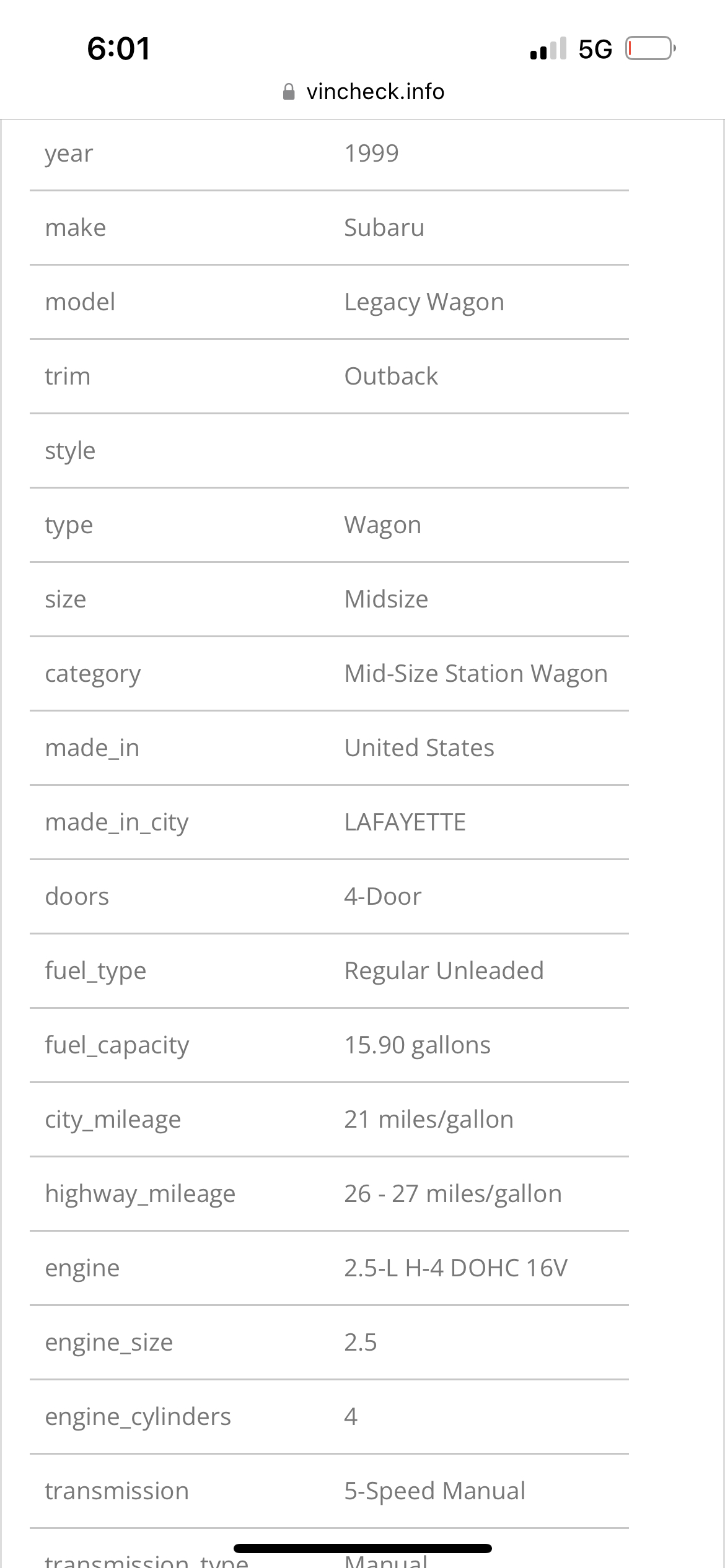The image size is (725, 1568).
Task: Tap the Mid-Size Station Wagon category value
Action: [476, 674]
